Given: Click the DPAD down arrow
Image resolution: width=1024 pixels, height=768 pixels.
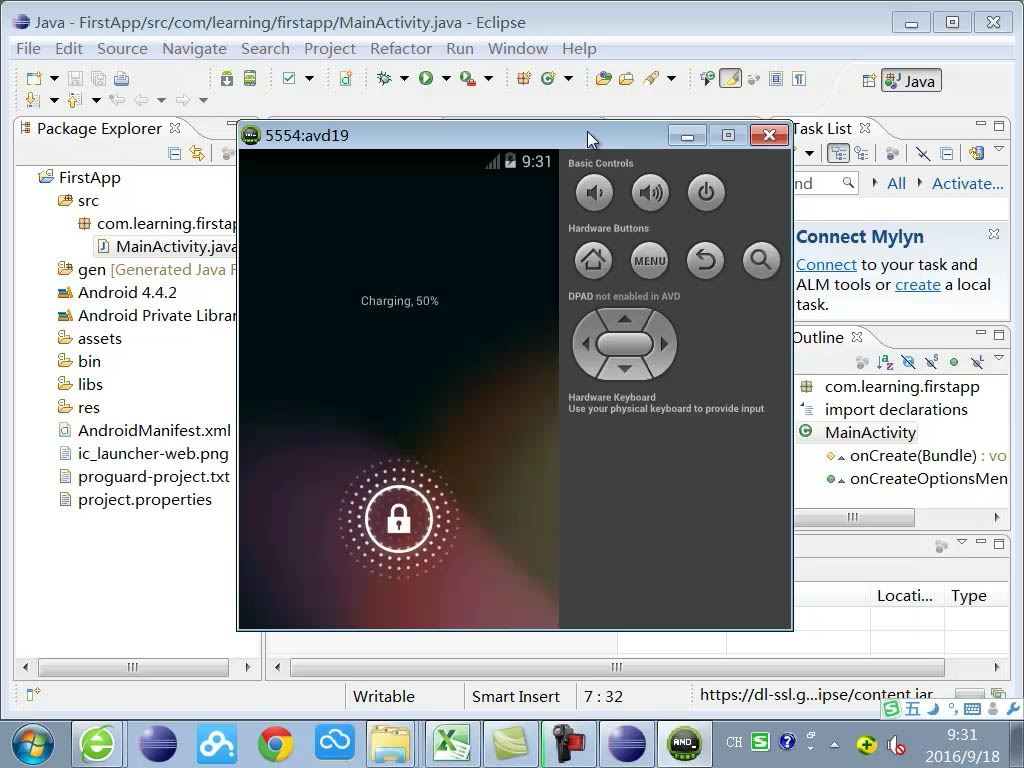Looking at the screenshot, I should pos(625,369).
